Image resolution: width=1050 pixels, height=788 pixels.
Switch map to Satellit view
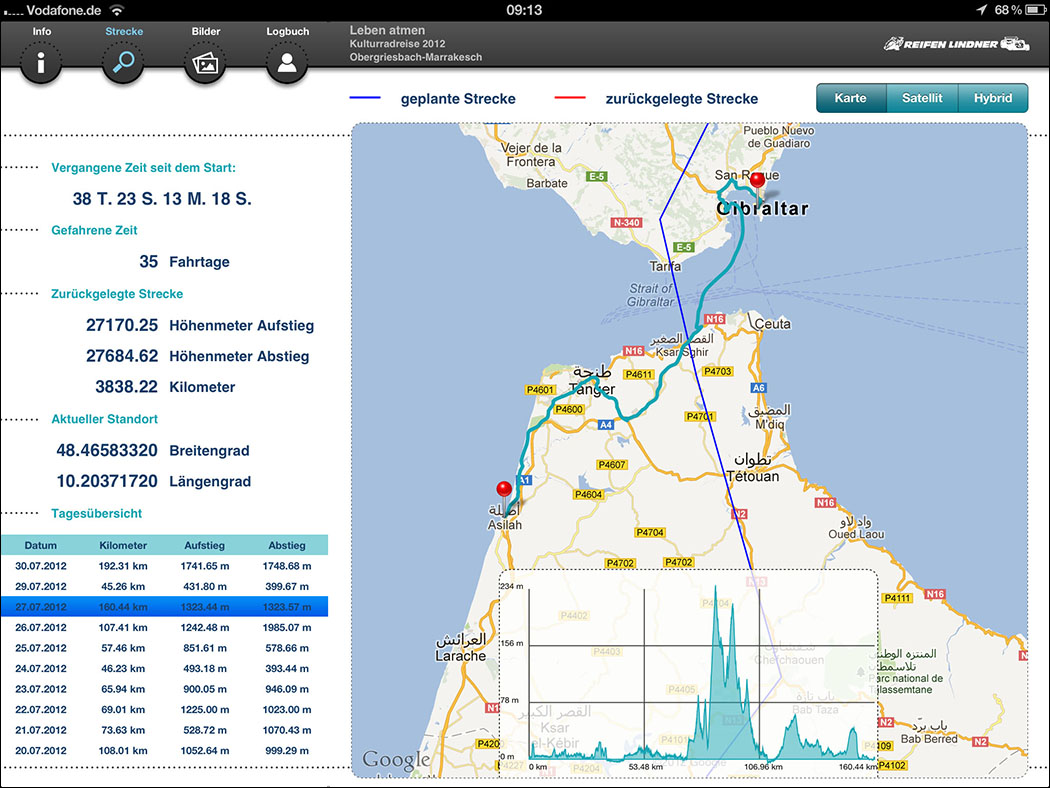click(x=922, y=98)
